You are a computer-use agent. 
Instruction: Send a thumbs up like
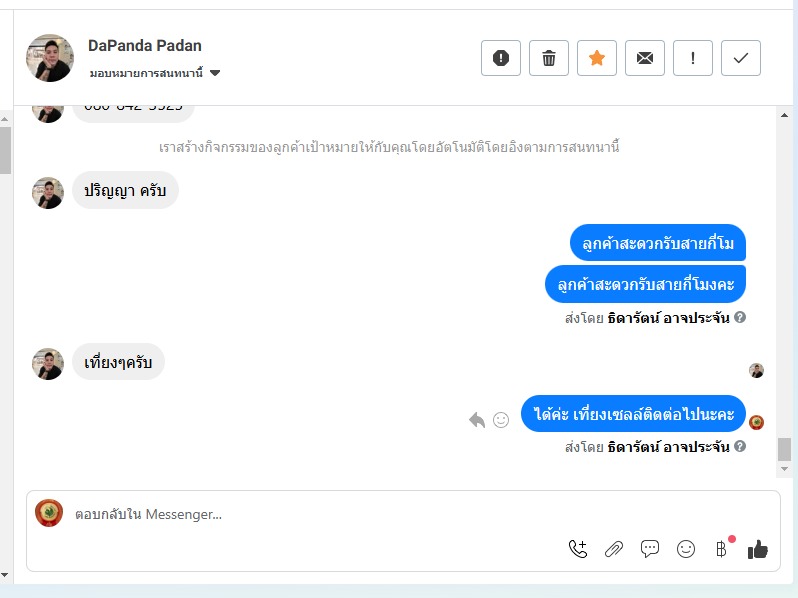(758, 549)
